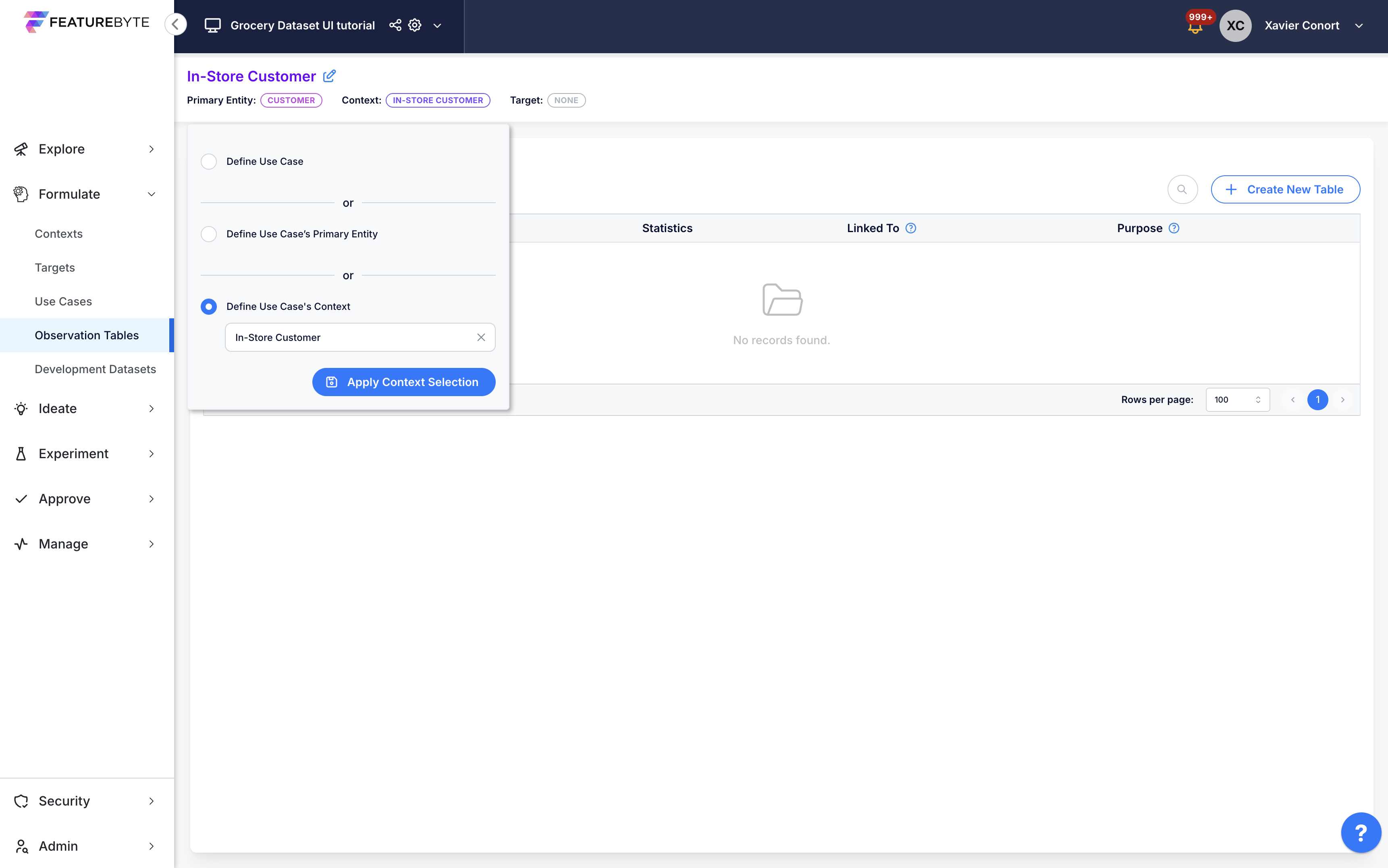Image resolution: width=1388 pixels, height=868 pixels.
Task: Click the Purpose column help icon
Action: [x=1174, y=228]
